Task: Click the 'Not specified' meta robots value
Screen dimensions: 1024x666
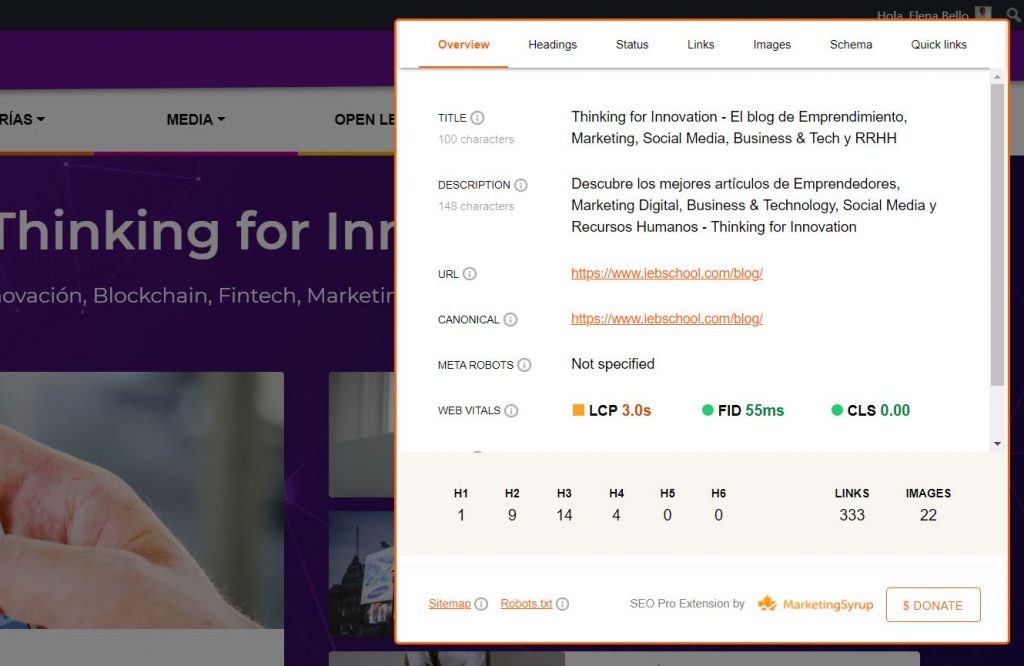Action: 613,364
